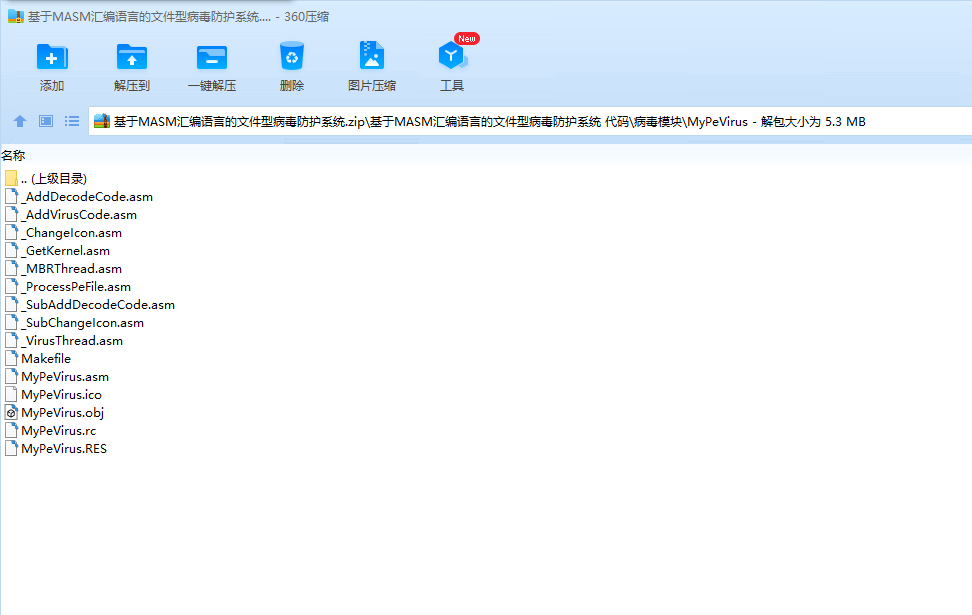The width and height of the screenshot is (972, 615).
Task: Click the file icon of MyPeVirus.asm
Action: pyautogui.click(x=11, y=376)
